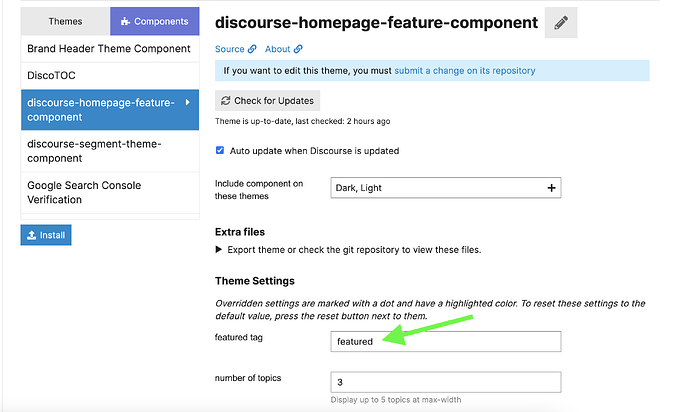Select the DiscoTOC component

click(110, 76)
